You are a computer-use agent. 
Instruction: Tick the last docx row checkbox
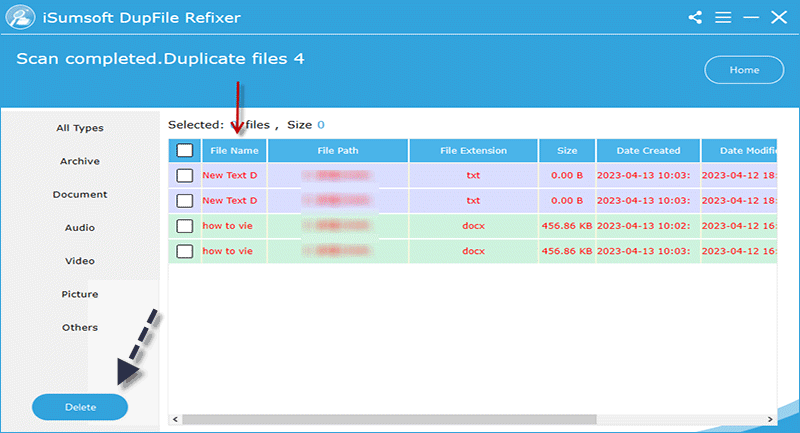point(185,251)
